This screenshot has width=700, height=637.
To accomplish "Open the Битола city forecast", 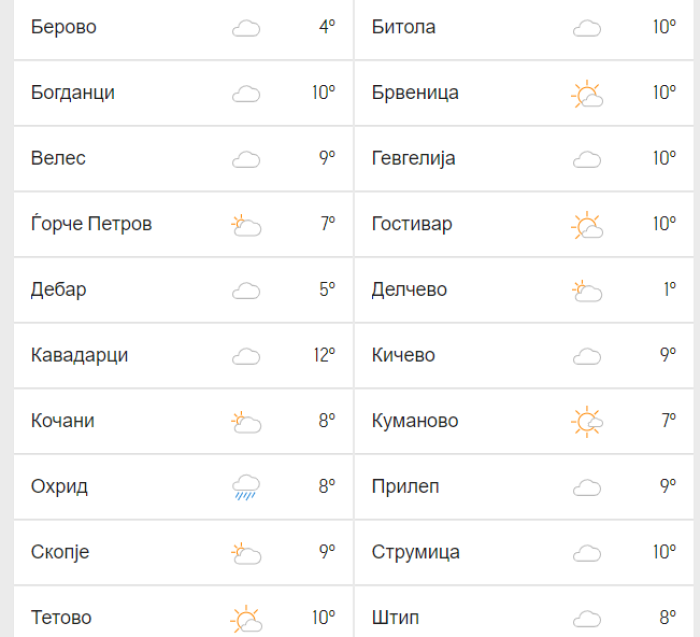I will (524, 27).
